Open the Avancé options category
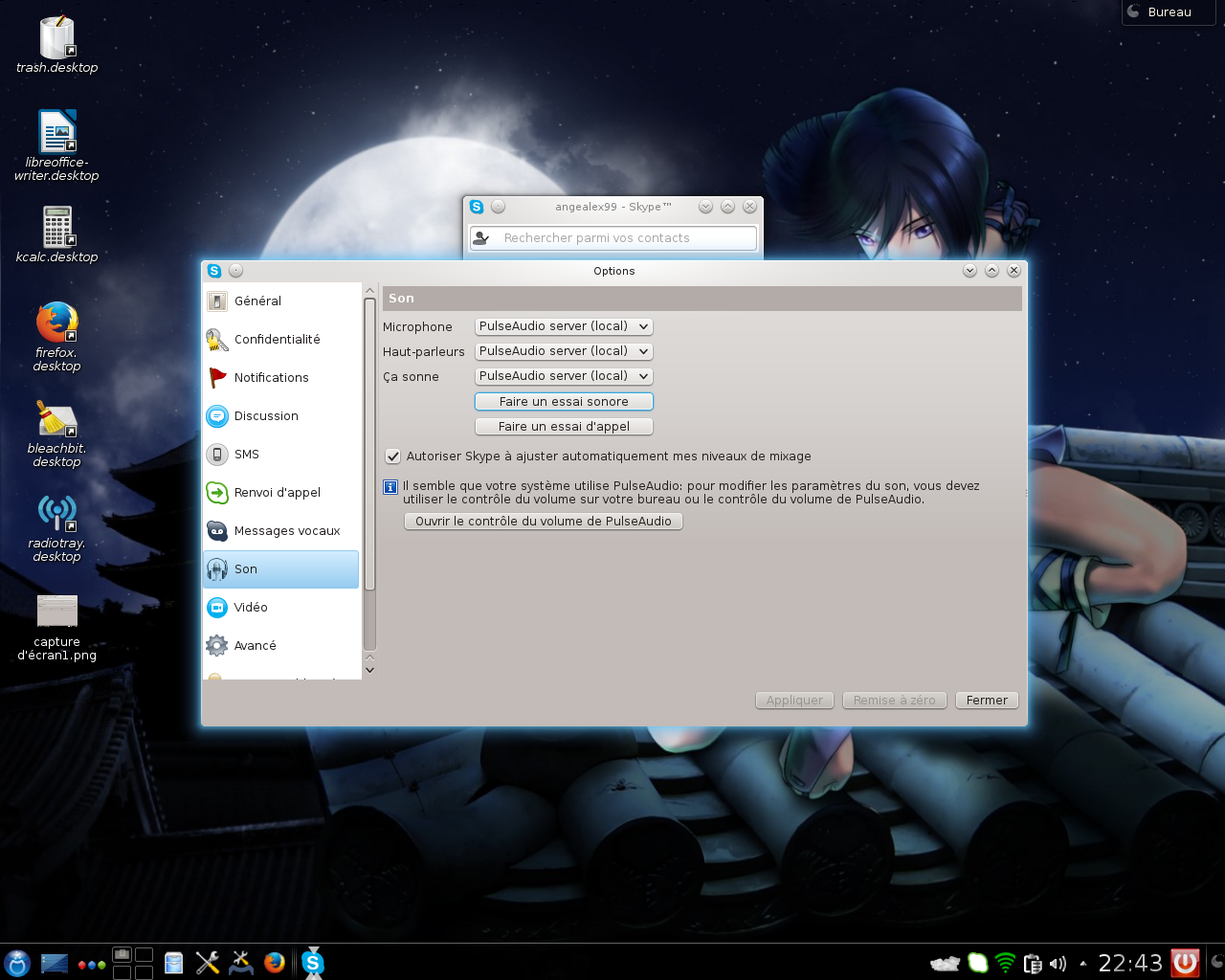The image size is (1225, 980). (281, 645)
